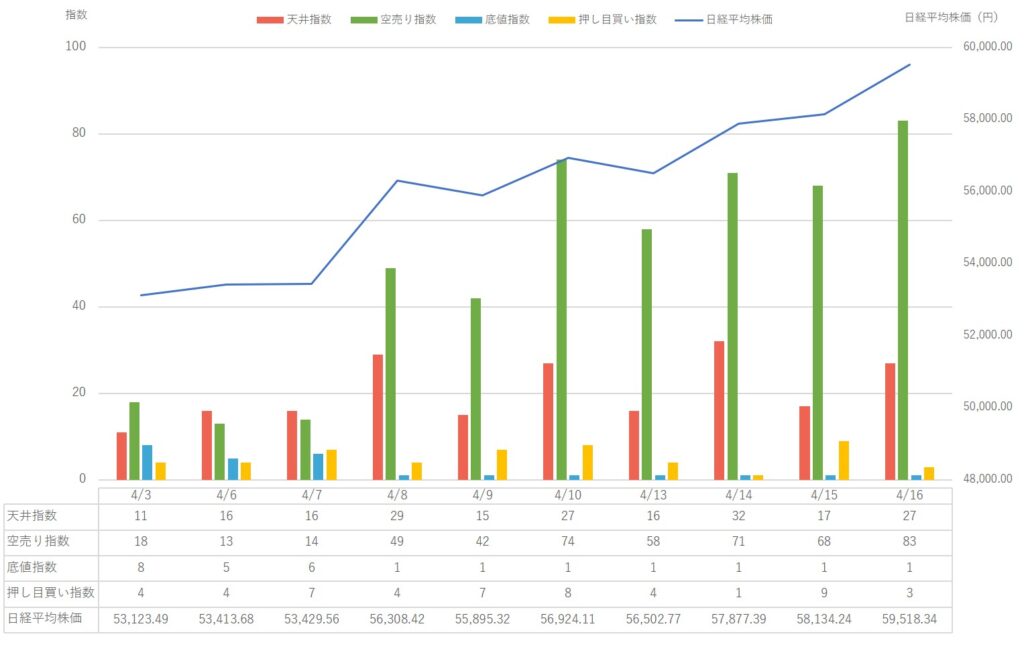Click the 指数 left axis title
This screenshot has width=1024, height=669.
(75, 16)
